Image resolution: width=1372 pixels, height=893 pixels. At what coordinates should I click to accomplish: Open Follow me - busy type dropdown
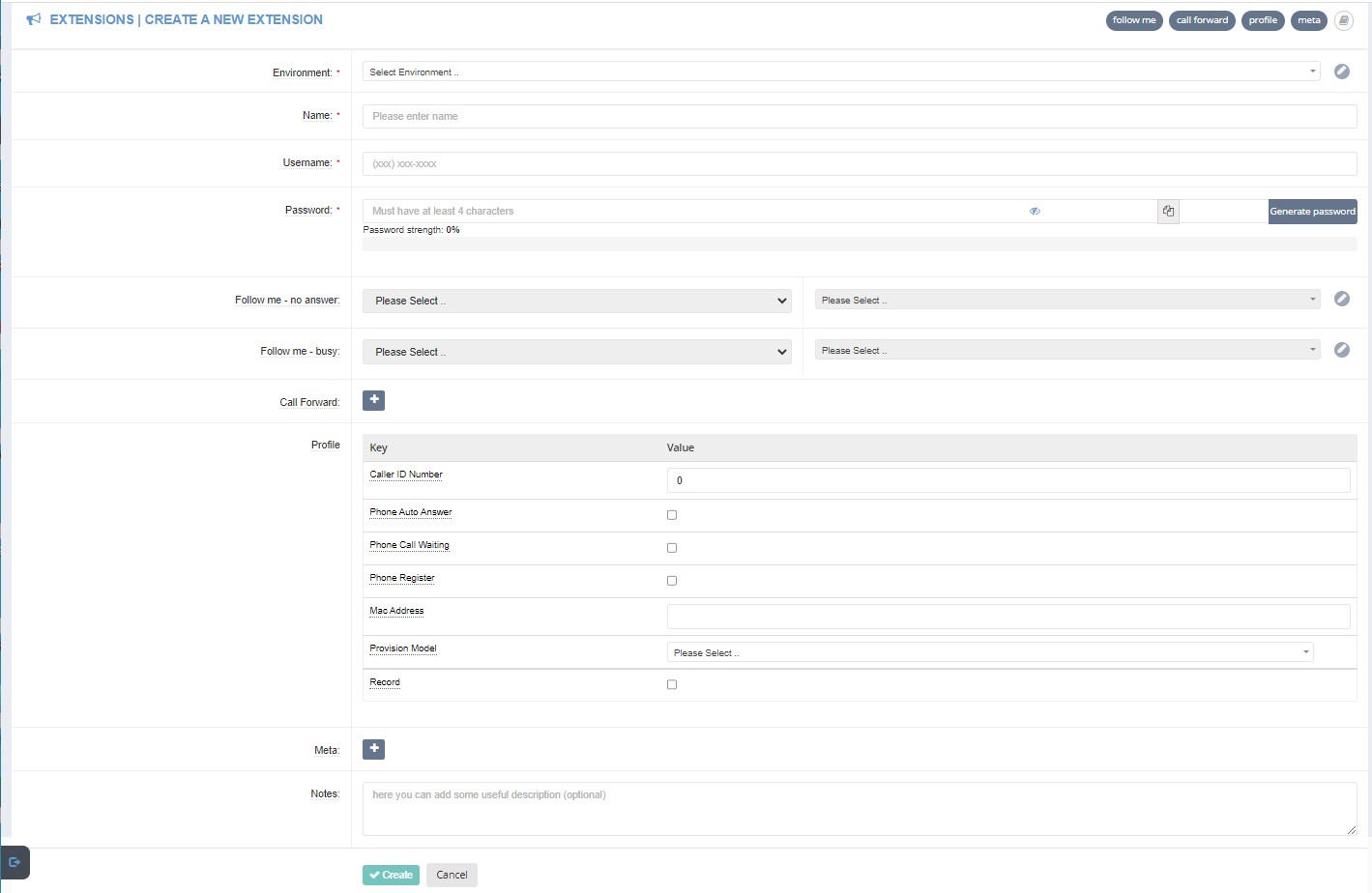[577, 352]
